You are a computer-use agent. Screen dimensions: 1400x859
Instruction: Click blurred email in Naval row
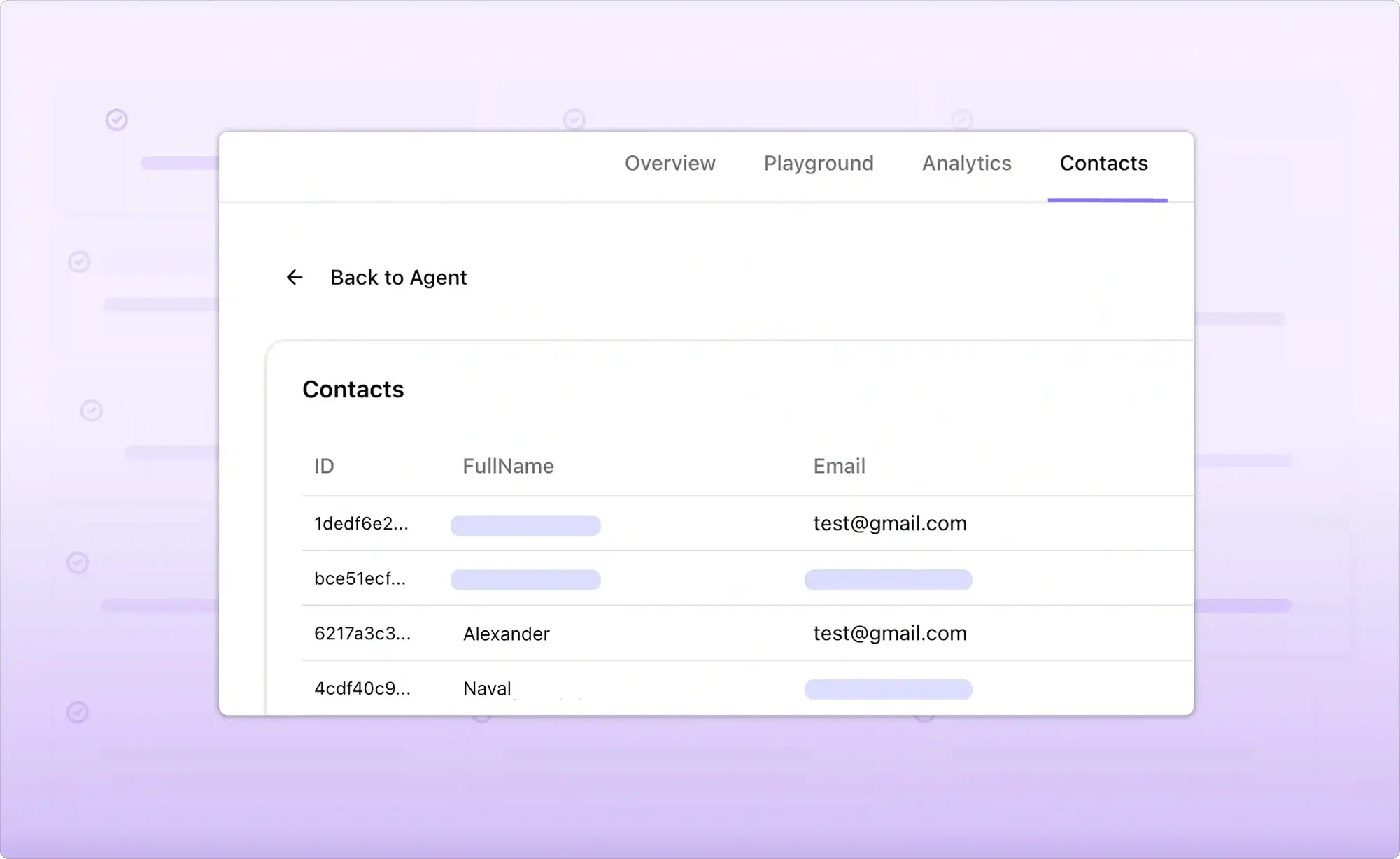[x=888, y=689]
